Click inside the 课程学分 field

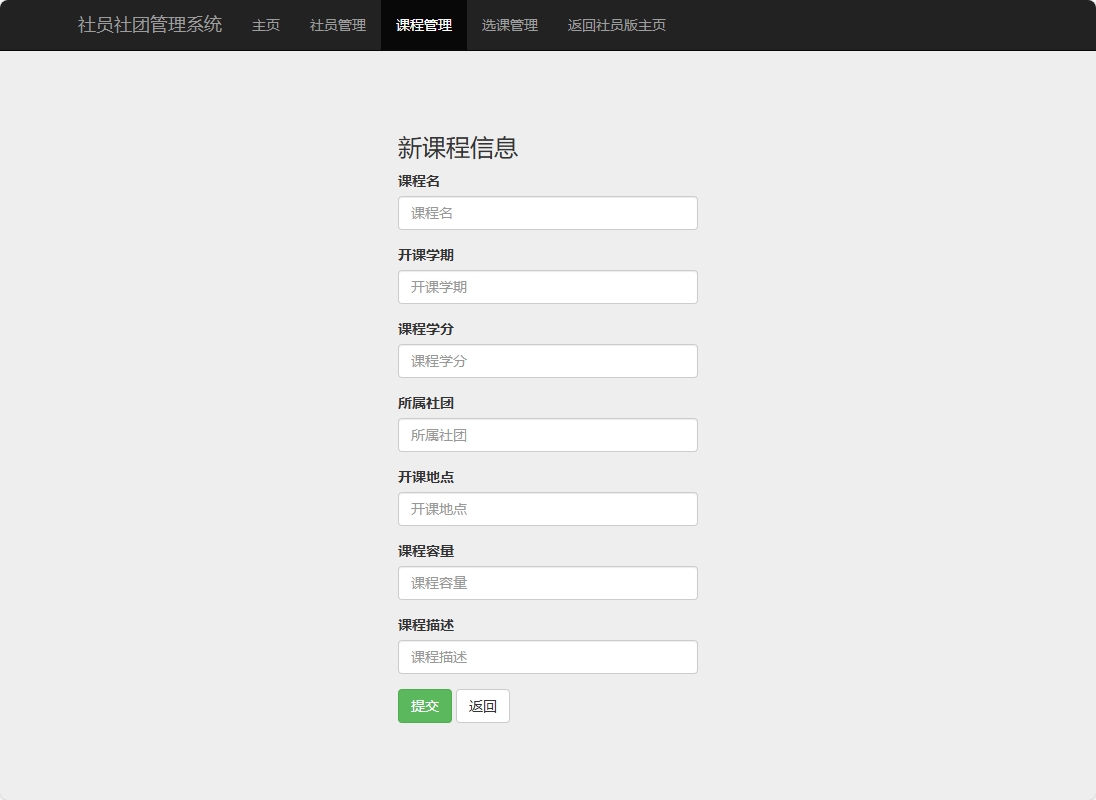click(548, 361)
